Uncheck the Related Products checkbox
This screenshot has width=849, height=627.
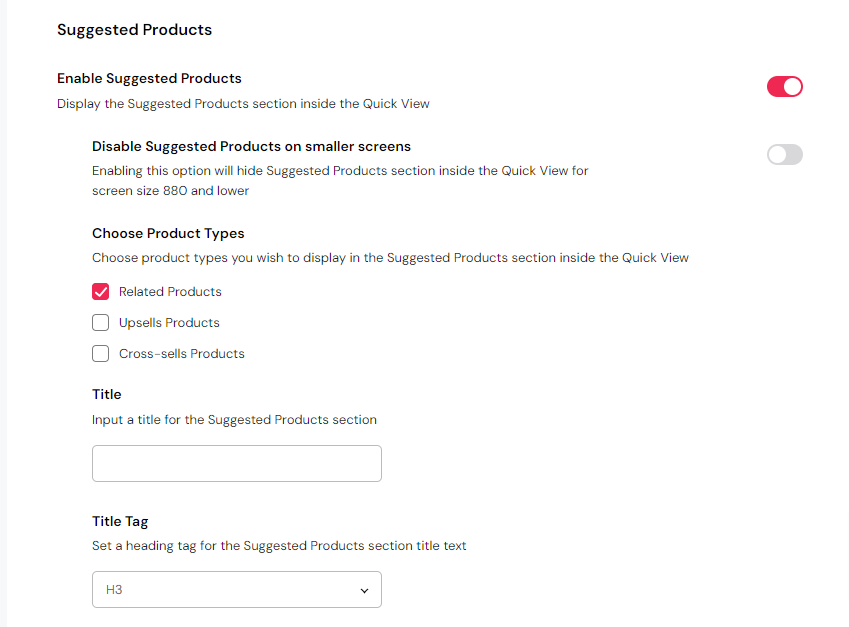(x=101, y=292)
